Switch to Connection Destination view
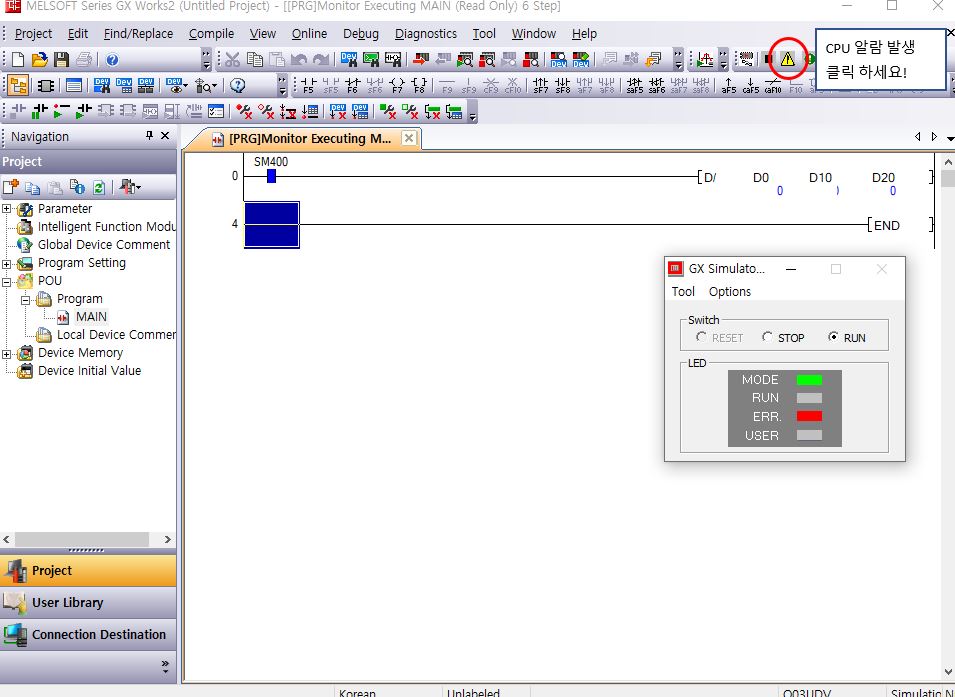The height and width of the screenshot is (697, 955). tap(88, 634)
